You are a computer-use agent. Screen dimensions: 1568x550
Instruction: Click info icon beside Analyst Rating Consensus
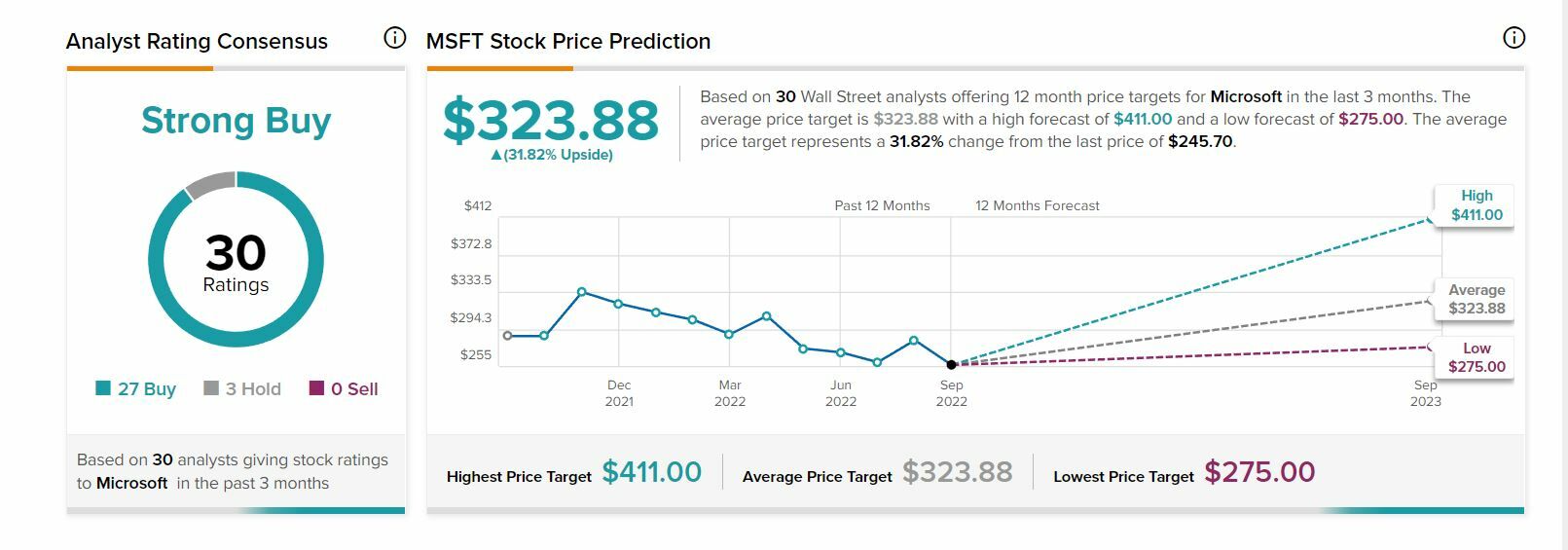click(x=394, y=38)
